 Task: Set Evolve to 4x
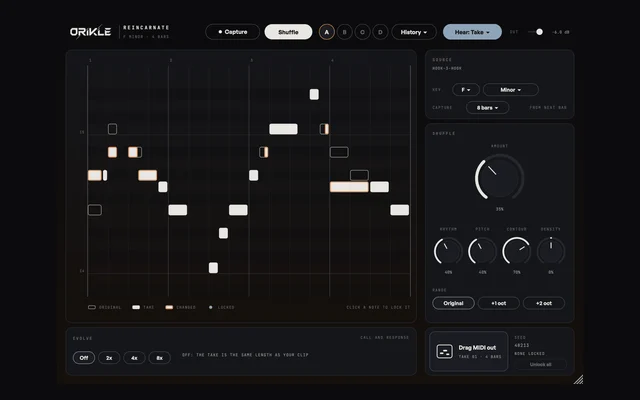pyautogui.click(x=134, y=358)
